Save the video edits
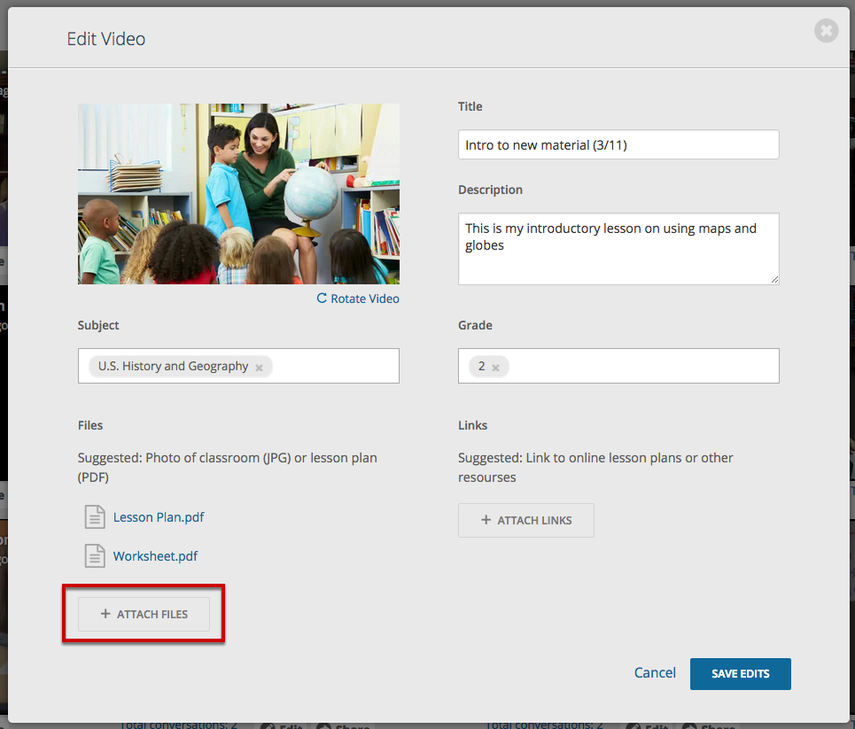The width and height of the screenshot is (855, 729). pyautogui.click(x=740, y=674)
